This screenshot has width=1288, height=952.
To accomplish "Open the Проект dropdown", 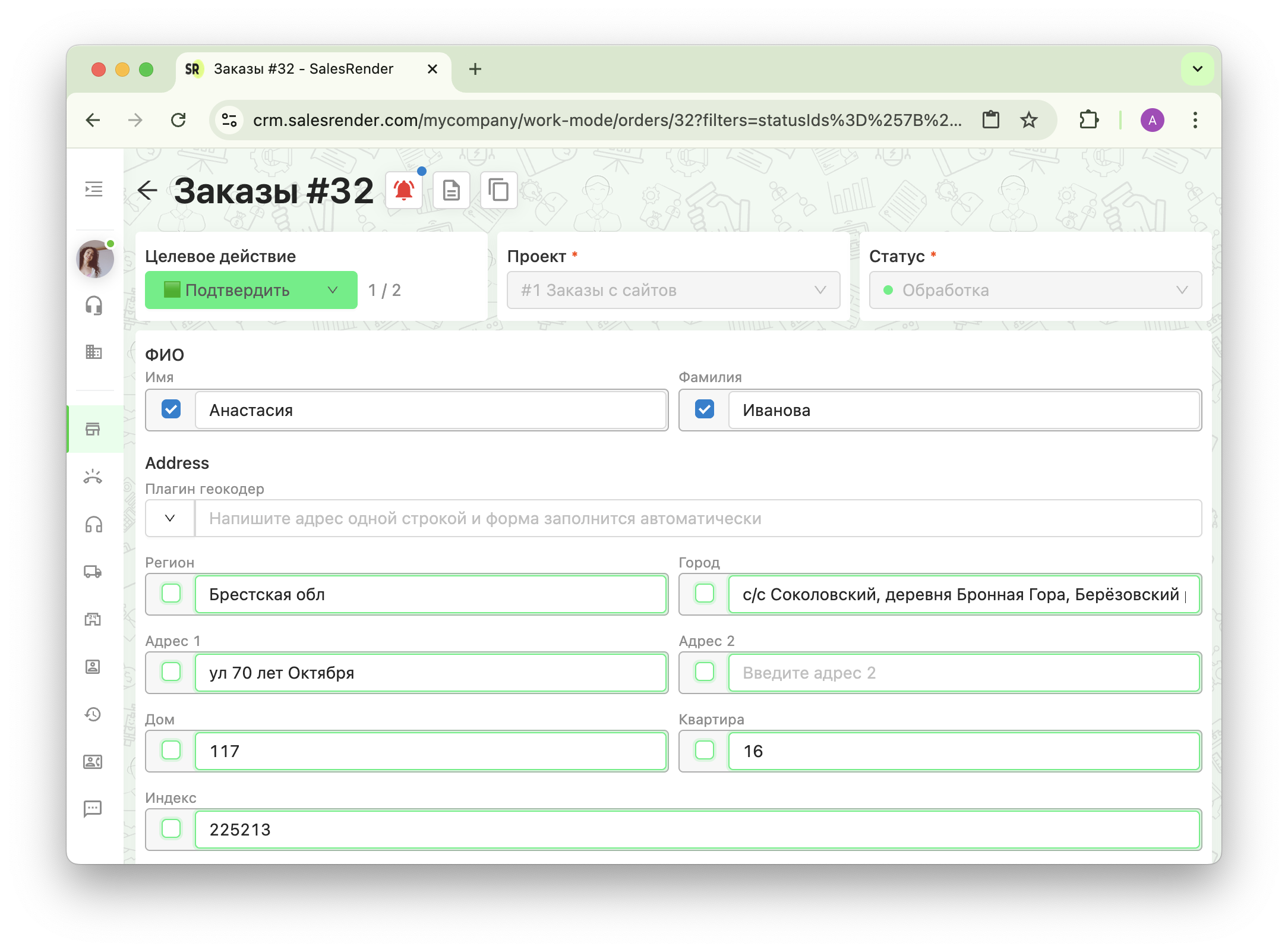I will (673, 290).
